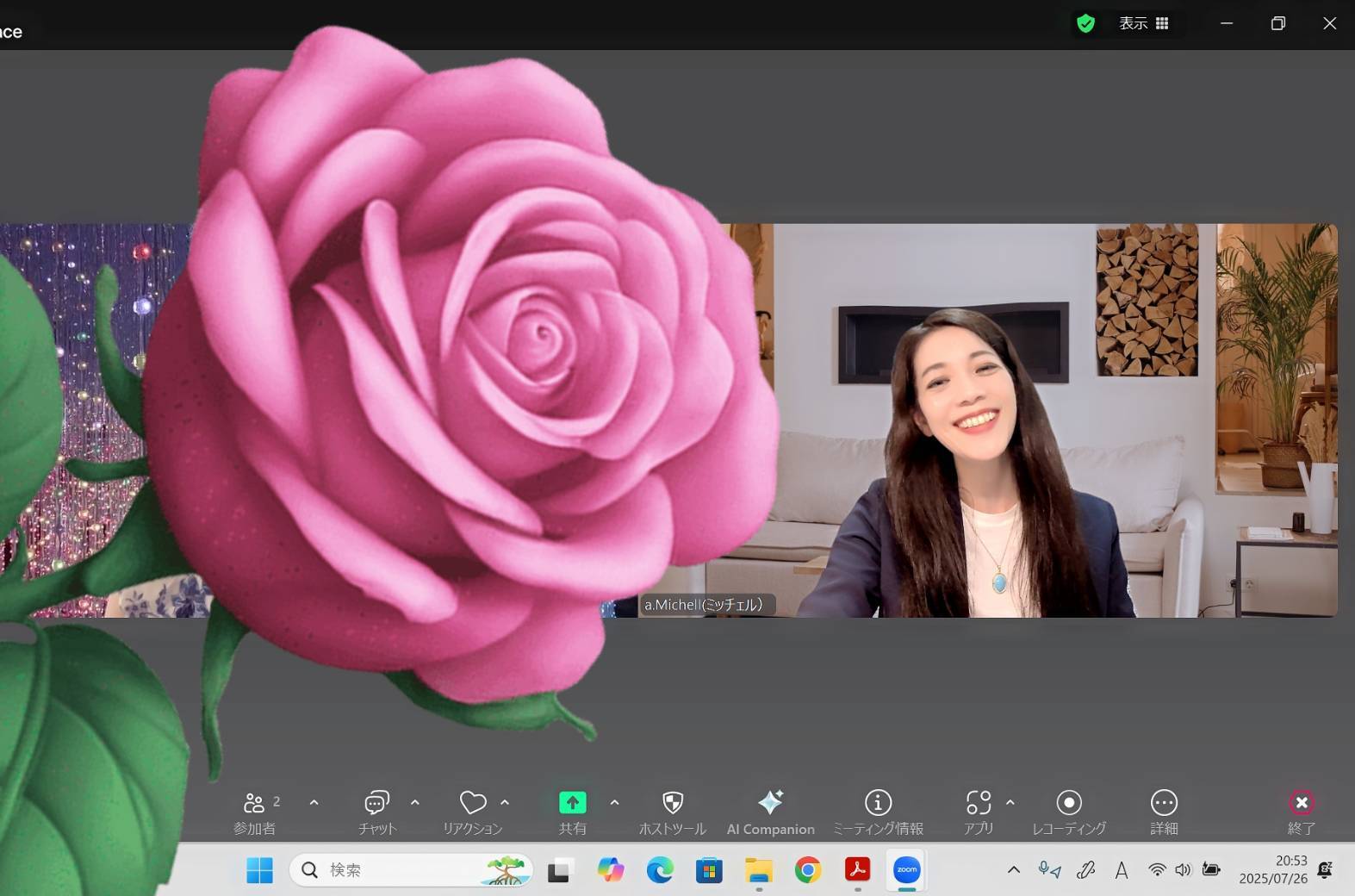Open 詳細 more options menu
This screenshot has width=1355, height=896.
pyautogui.click(x=1164, y=812)
